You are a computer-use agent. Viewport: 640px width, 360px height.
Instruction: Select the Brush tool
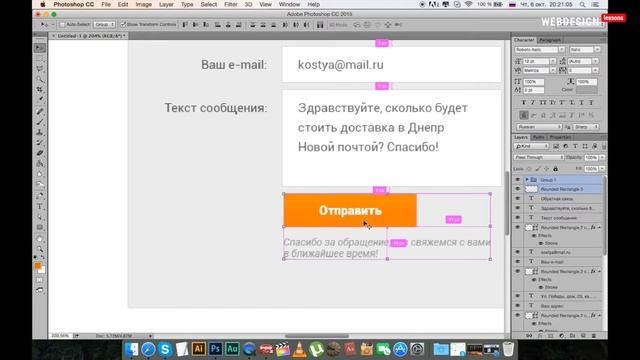click(x=40, y=122)
